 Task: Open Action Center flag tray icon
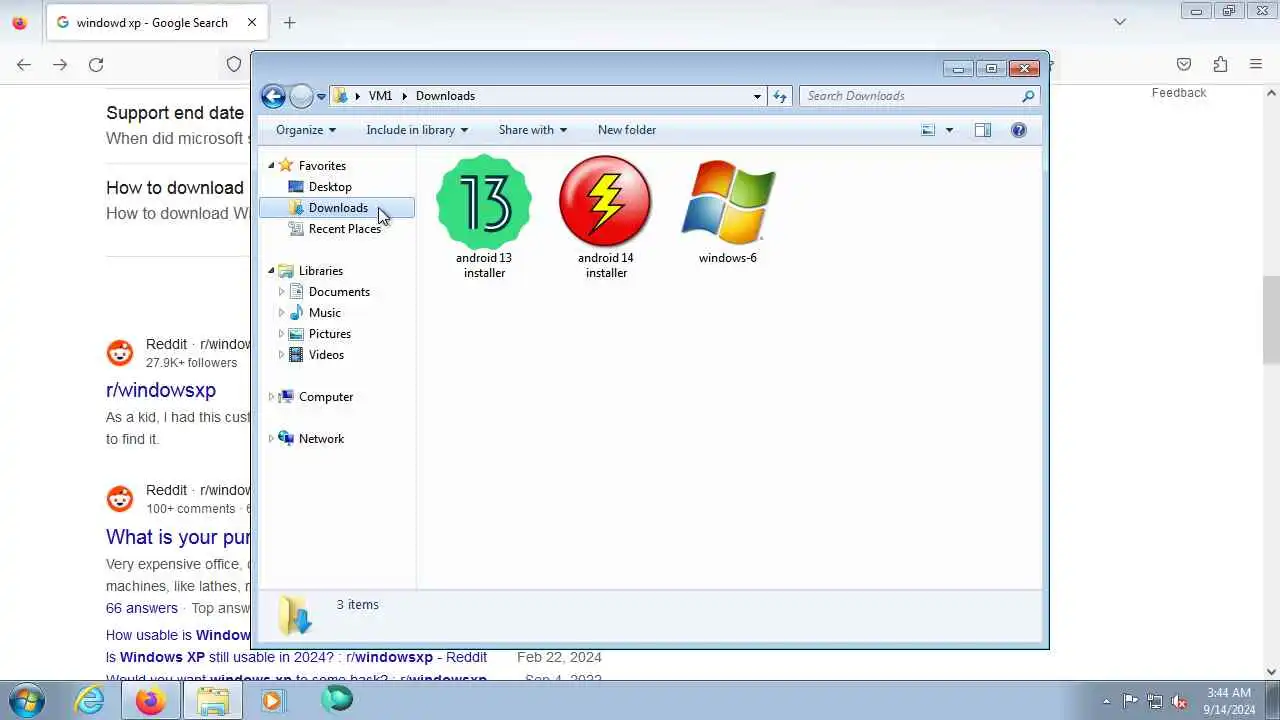(1131, 702)
